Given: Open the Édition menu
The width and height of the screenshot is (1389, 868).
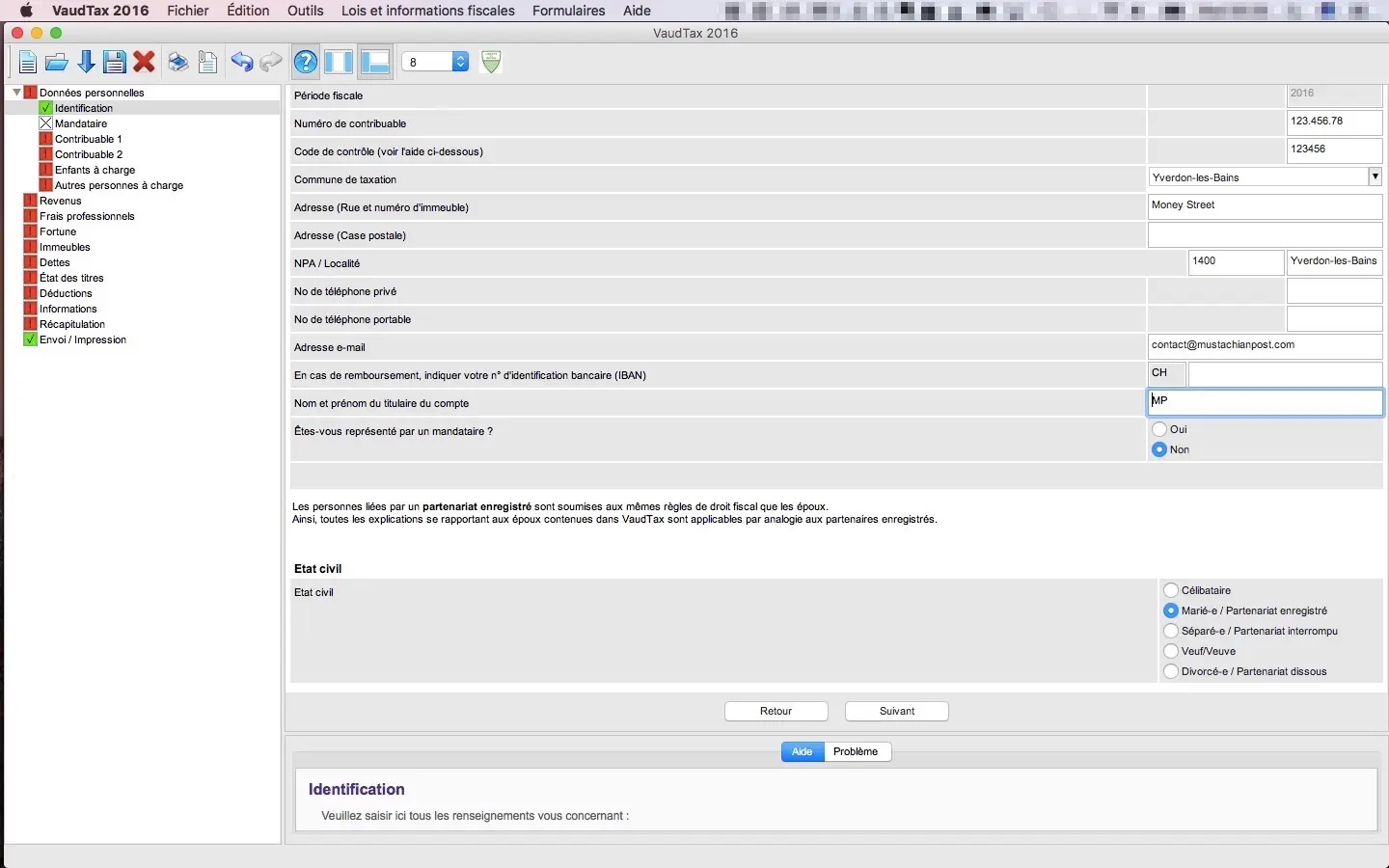Looking at the screenshot, I should (248, 11).
